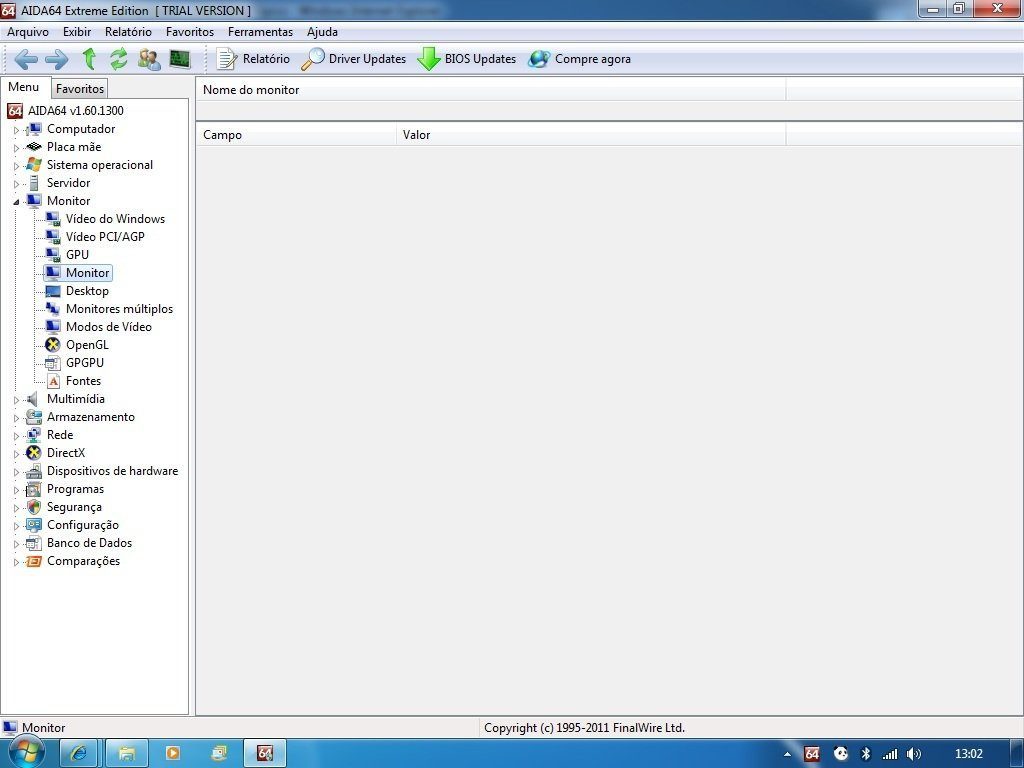Refresh the page with green arrows icon
The image size is (1024, 768).
pos(118,59)
